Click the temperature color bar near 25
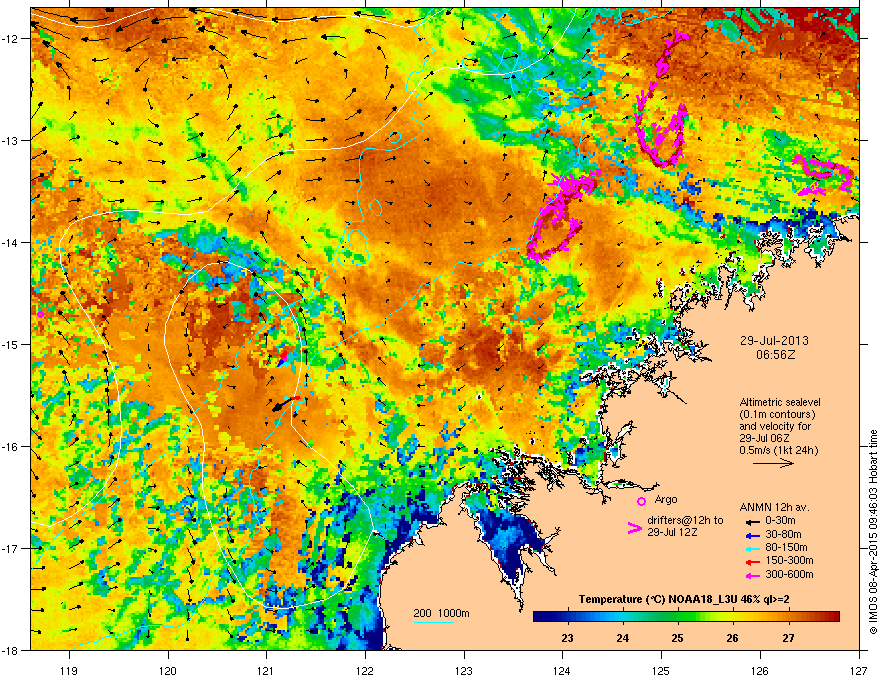 (x=678, y=617)
